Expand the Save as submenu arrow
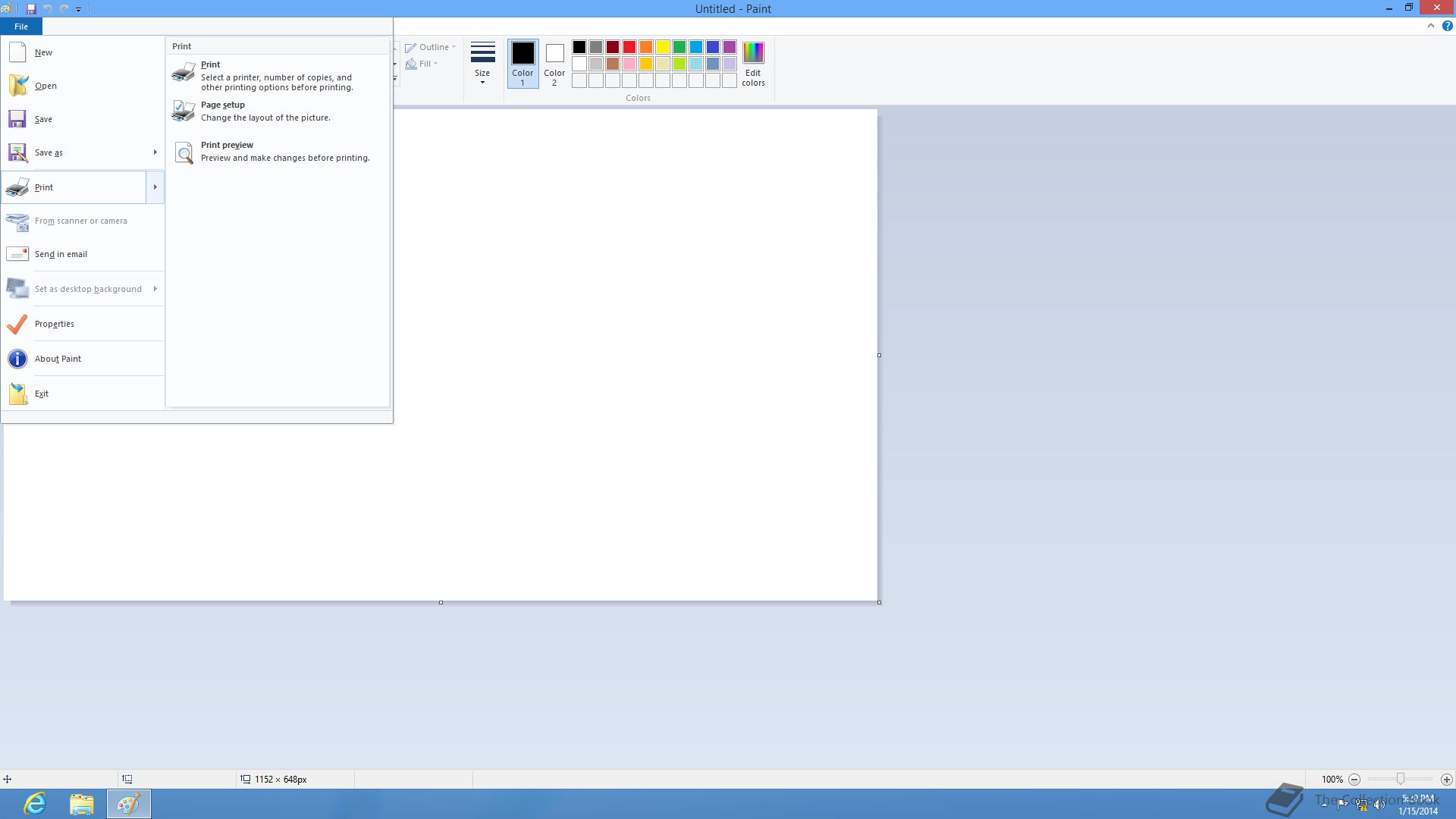 [x=155, y=152]
